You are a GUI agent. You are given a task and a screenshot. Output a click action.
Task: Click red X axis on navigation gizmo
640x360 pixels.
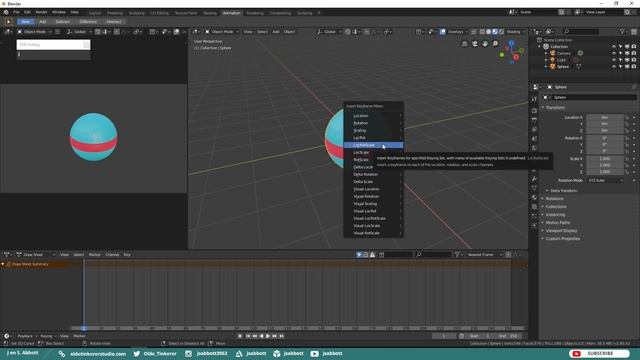516,57
